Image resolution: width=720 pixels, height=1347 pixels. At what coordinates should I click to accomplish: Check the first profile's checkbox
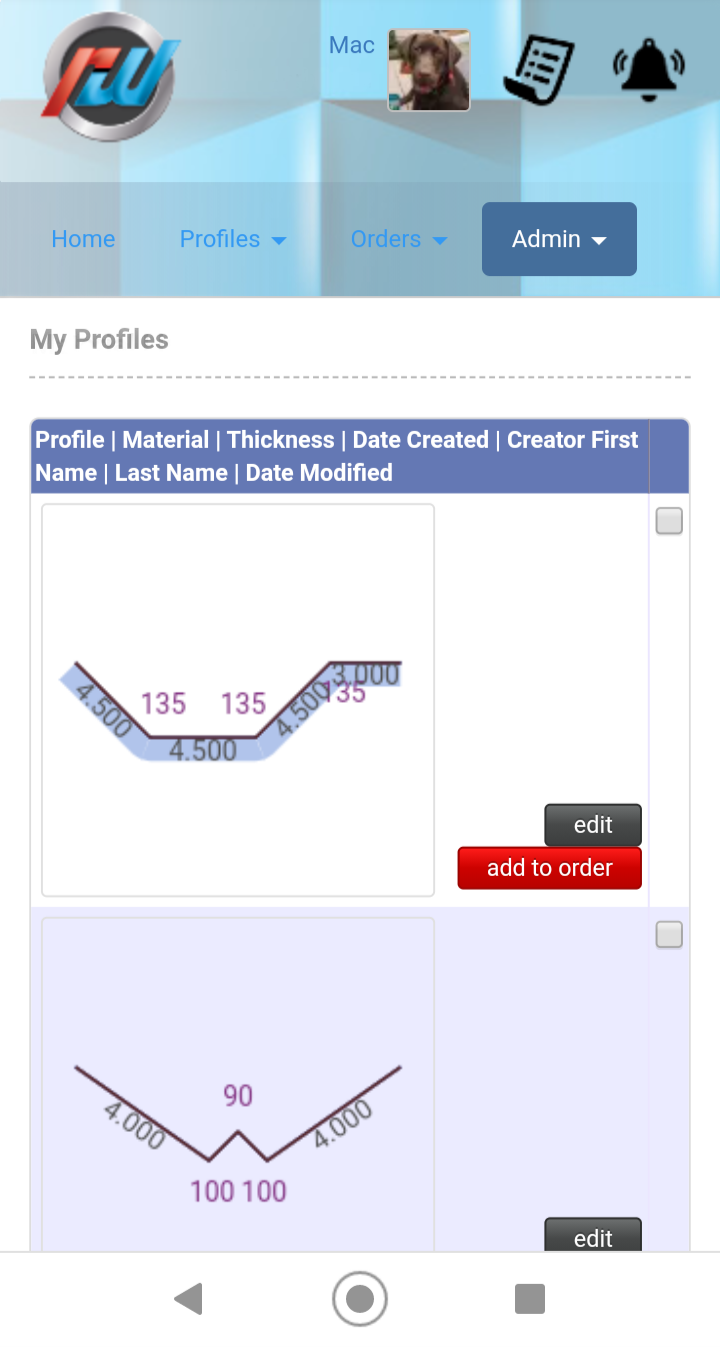[669, 521]
